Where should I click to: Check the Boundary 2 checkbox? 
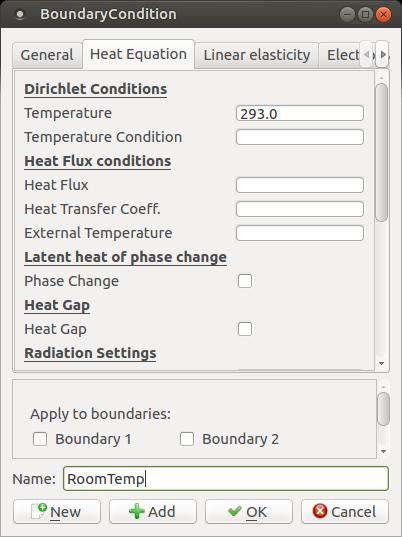coord(187,439)
